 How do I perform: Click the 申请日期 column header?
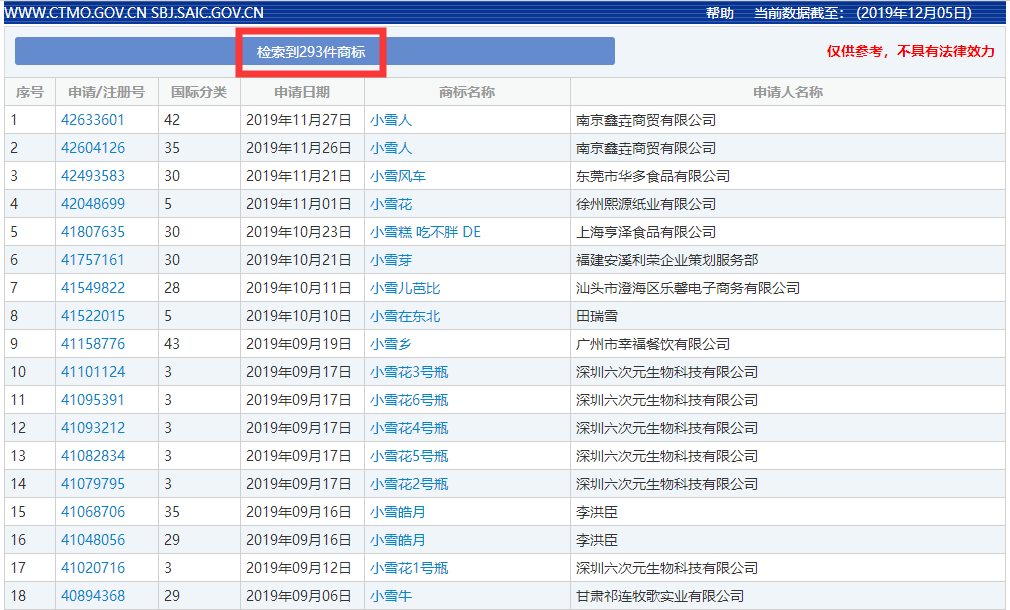[x=302, y=92]
